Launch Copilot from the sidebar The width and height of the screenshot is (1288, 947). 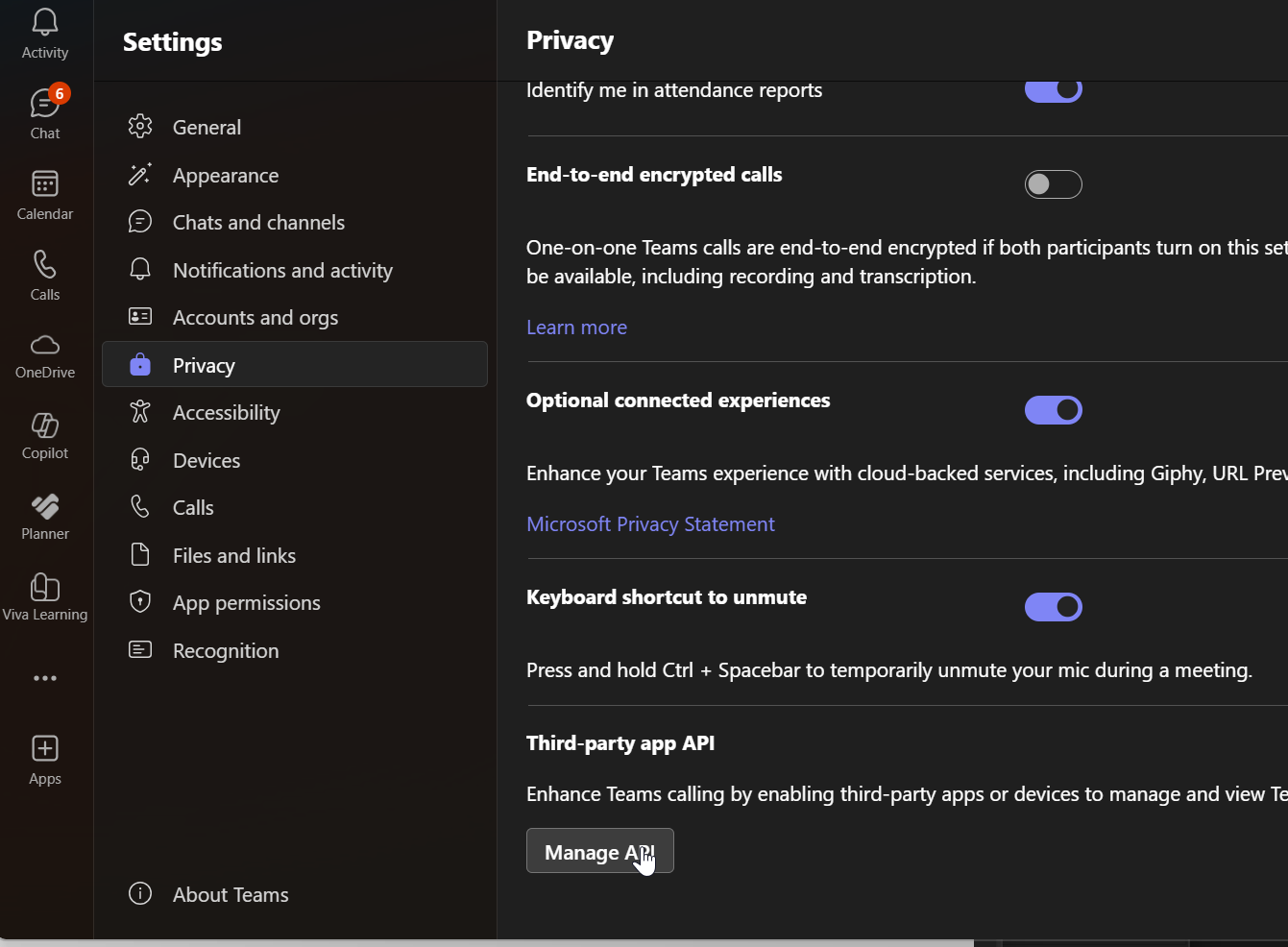(x=44, y=434)
